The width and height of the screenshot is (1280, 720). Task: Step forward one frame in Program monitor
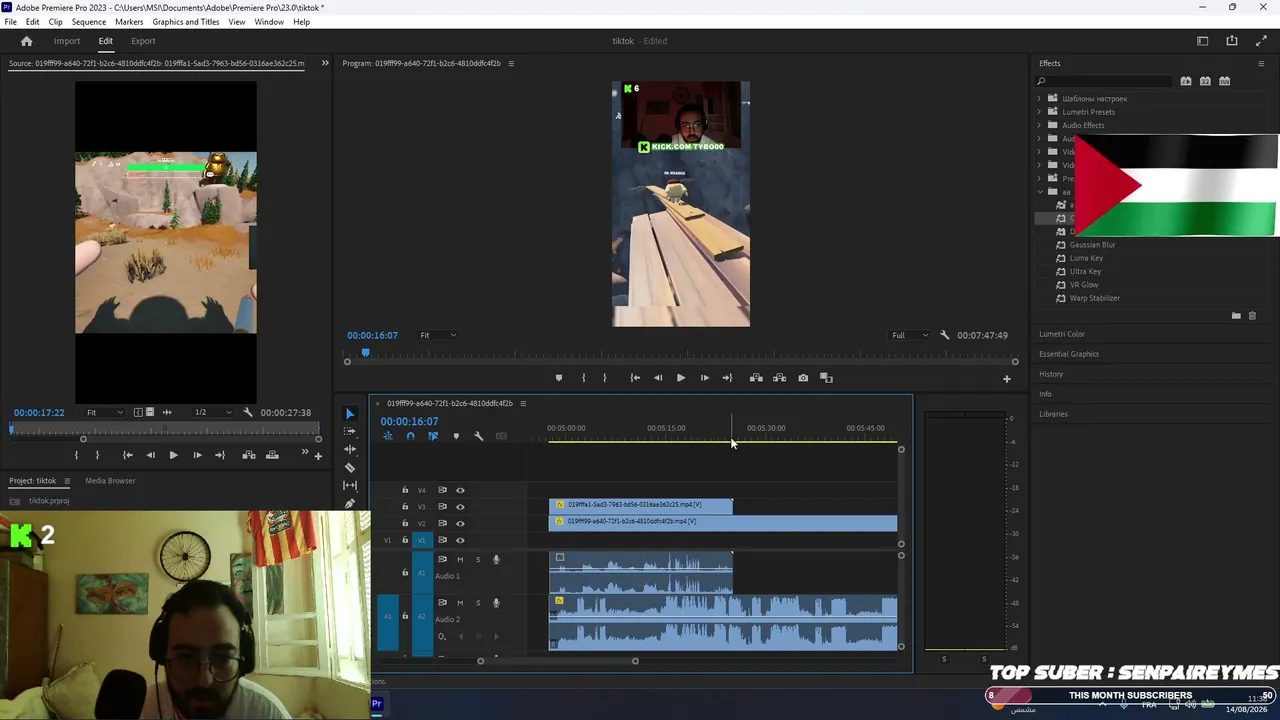(704, 378)
